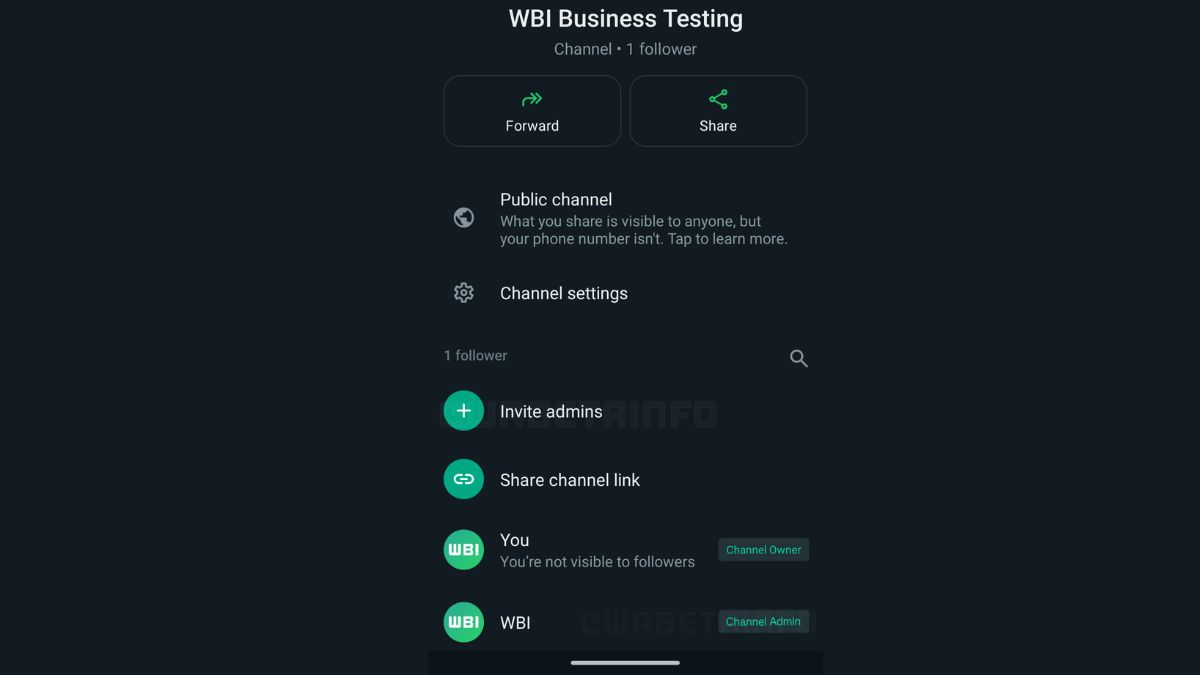The height and width of the screenshot is (675, 1200).
Task: Click the Channel Owner badge
Action: tap(763, 550)
